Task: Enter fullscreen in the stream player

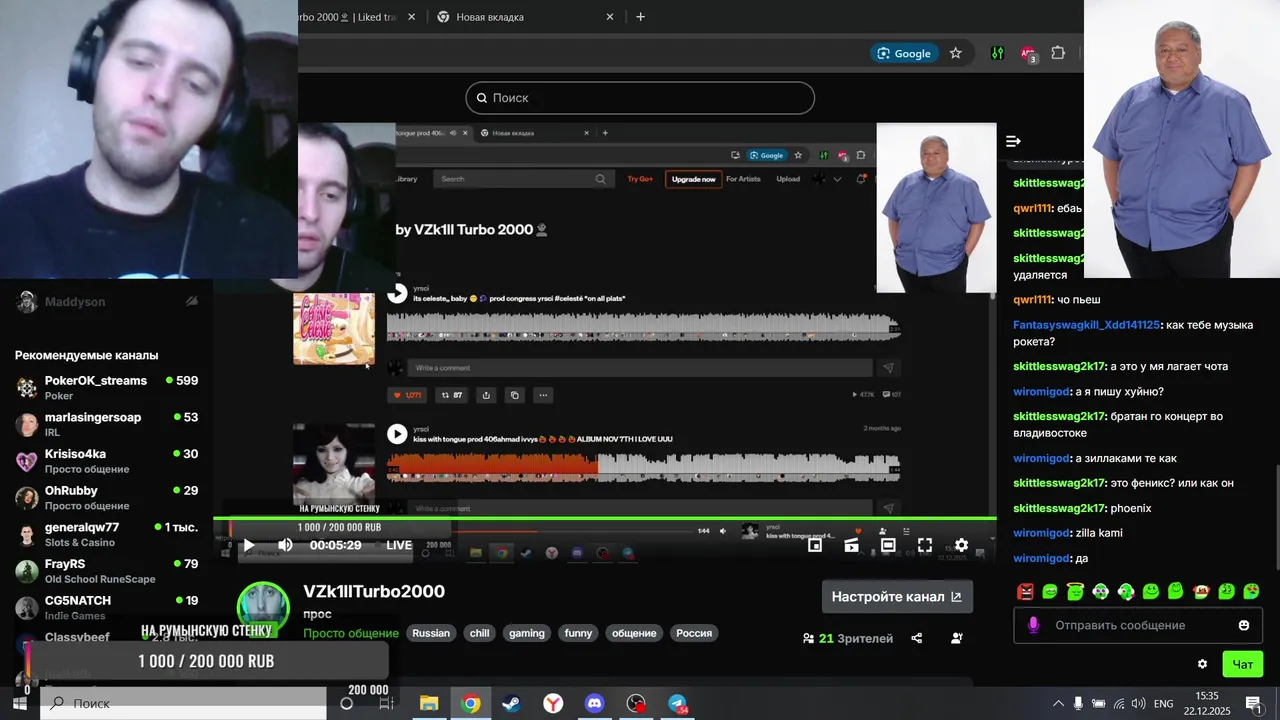Action: pyautogui.click(x=925, y=545)
